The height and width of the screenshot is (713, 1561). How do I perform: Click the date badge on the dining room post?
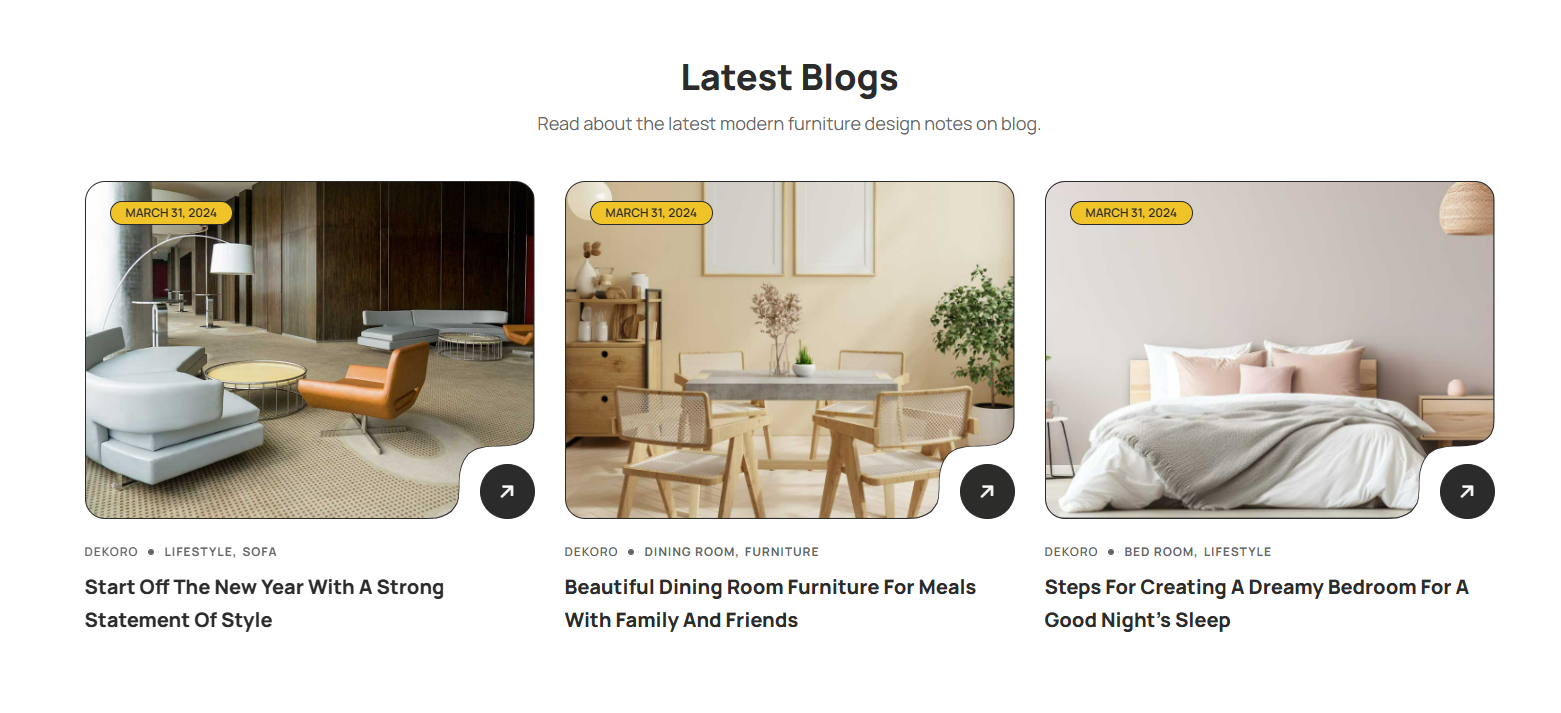pyautogui.click(x=651, y=213)
